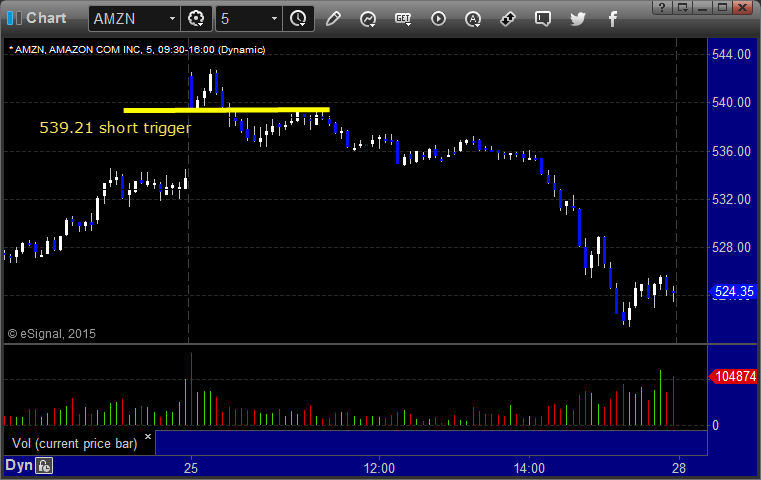Select the 539.21 short trigger text

pos(115,128)
